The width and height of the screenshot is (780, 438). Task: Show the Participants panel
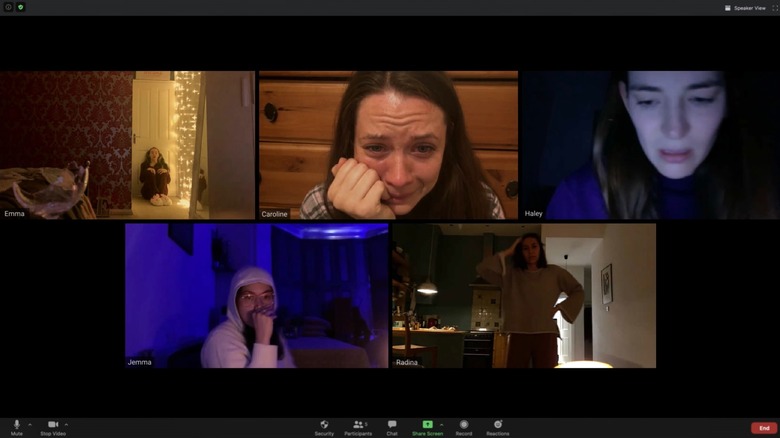(x=358, y=428)
